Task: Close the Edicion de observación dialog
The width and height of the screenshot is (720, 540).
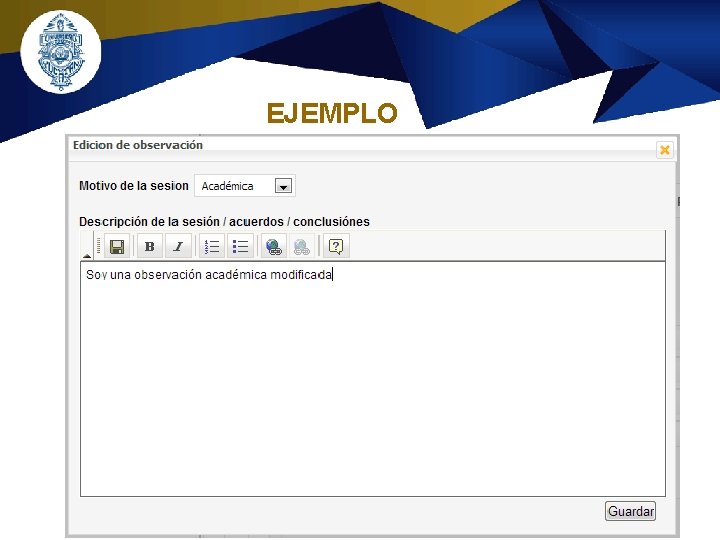Action: (664, 150)
